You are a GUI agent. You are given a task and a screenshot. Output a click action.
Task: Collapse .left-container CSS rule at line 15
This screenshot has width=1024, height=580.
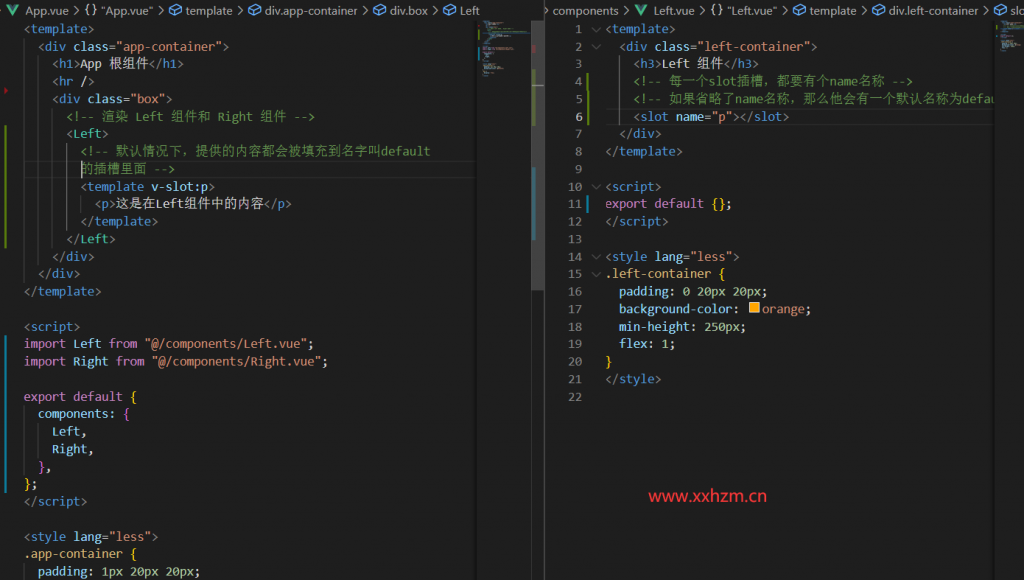[597, 274]
